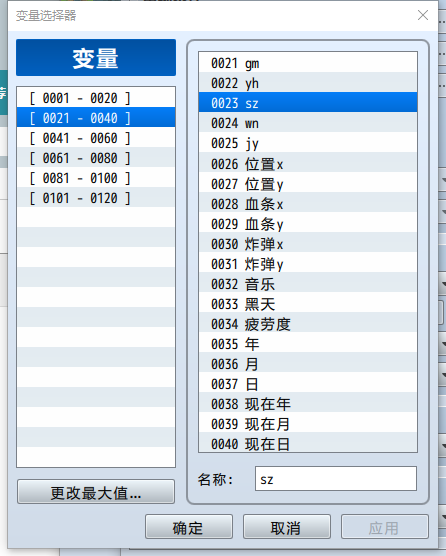The height and width of the screenshot is (556, 446).
Task: Select variable 0023 sz
Action: point(308,102)
